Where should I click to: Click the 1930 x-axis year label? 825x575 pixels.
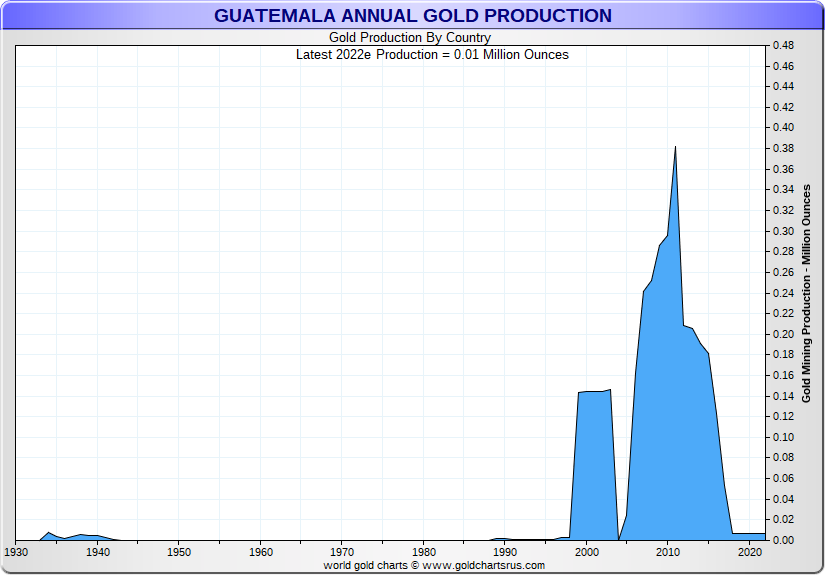(x=16, y=552)
